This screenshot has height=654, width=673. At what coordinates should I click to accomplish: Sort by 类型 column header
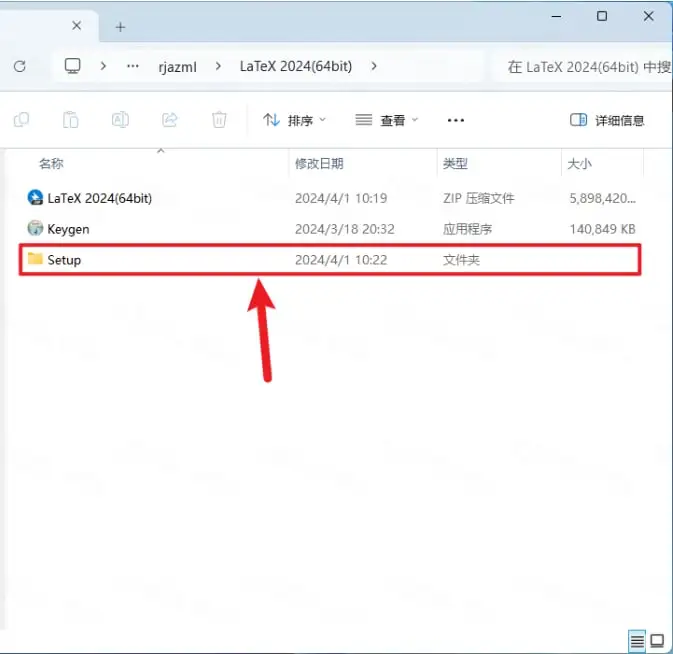click(455, 164)
